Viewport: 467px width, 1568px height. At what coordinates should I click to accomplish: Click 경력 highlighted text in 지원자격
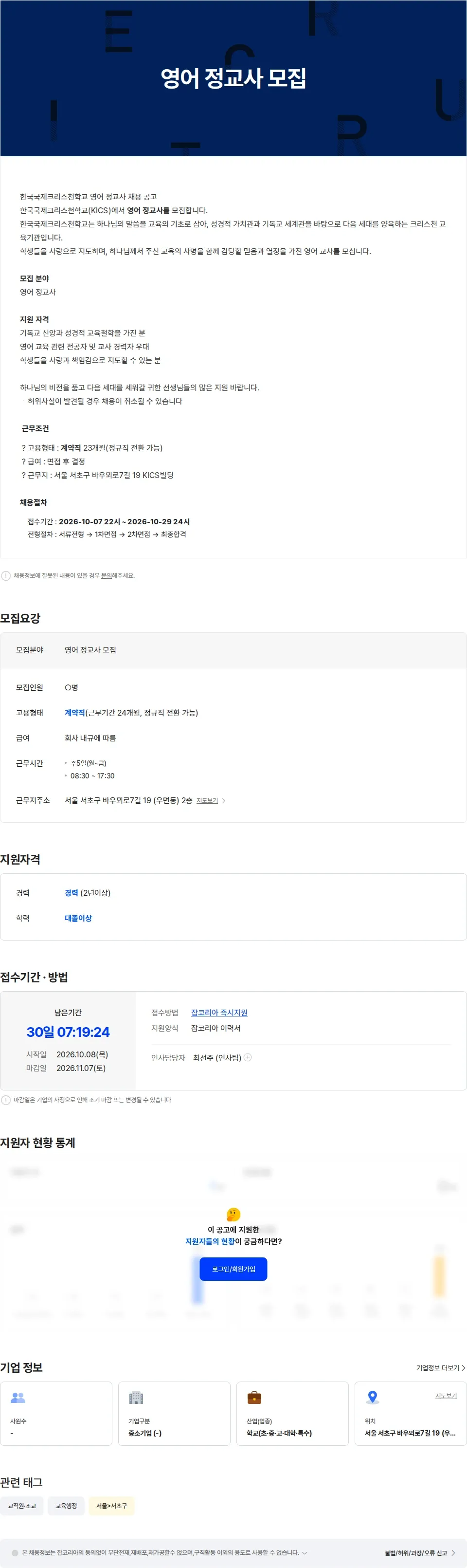click(71, 892)
